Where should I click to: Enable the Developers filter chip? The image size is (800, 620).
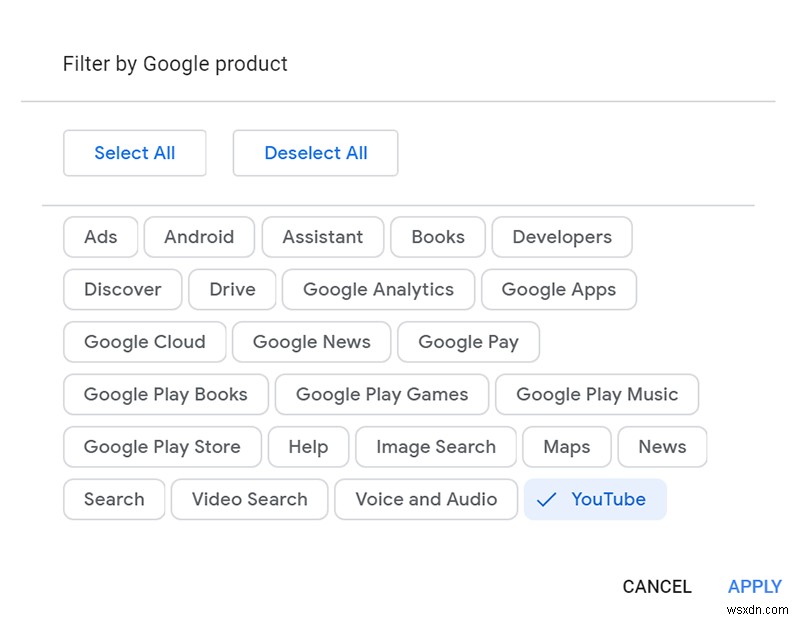coord(561,237)
